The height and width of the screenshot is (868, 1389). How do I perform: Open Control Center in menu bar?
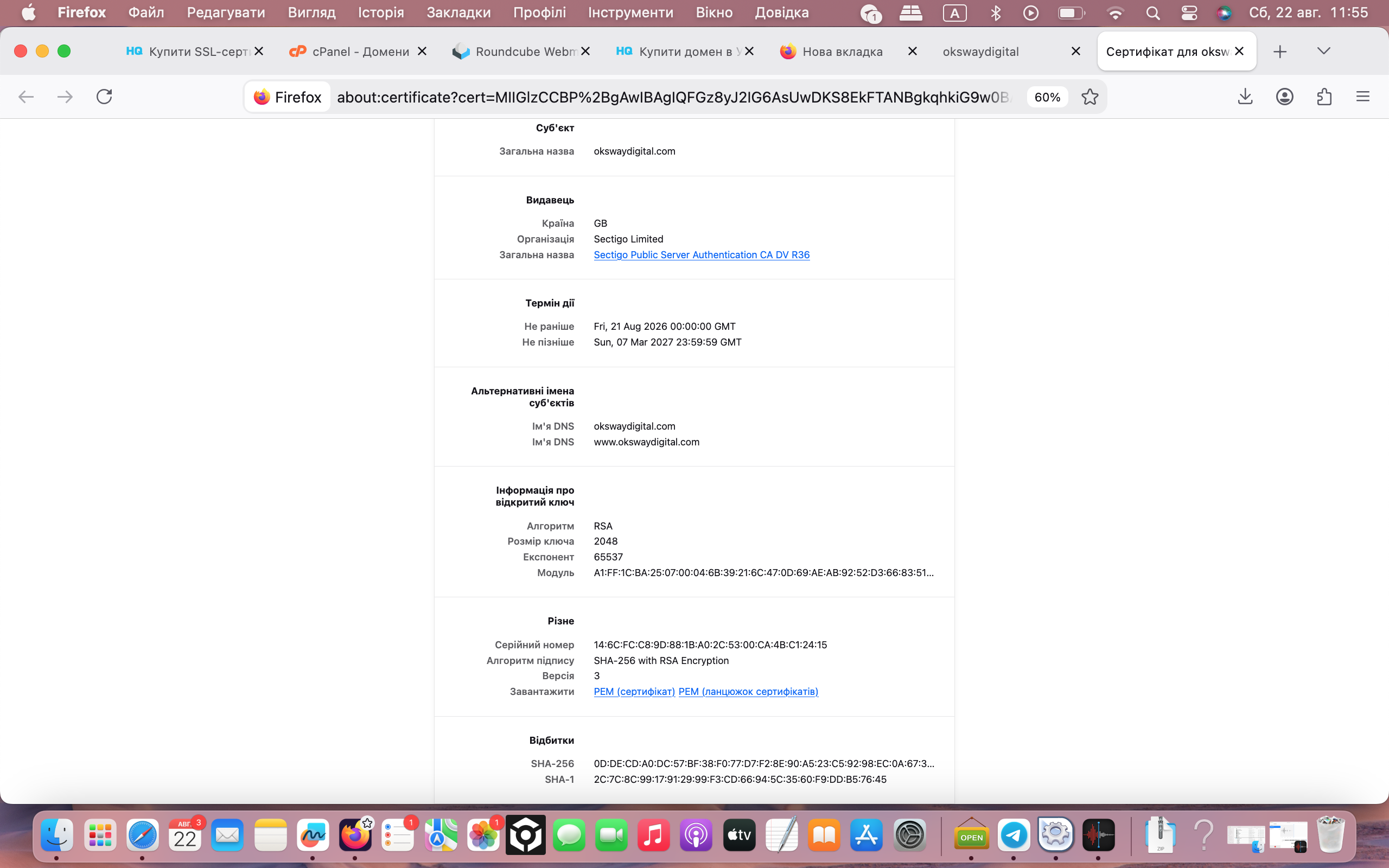point(1189,12)
